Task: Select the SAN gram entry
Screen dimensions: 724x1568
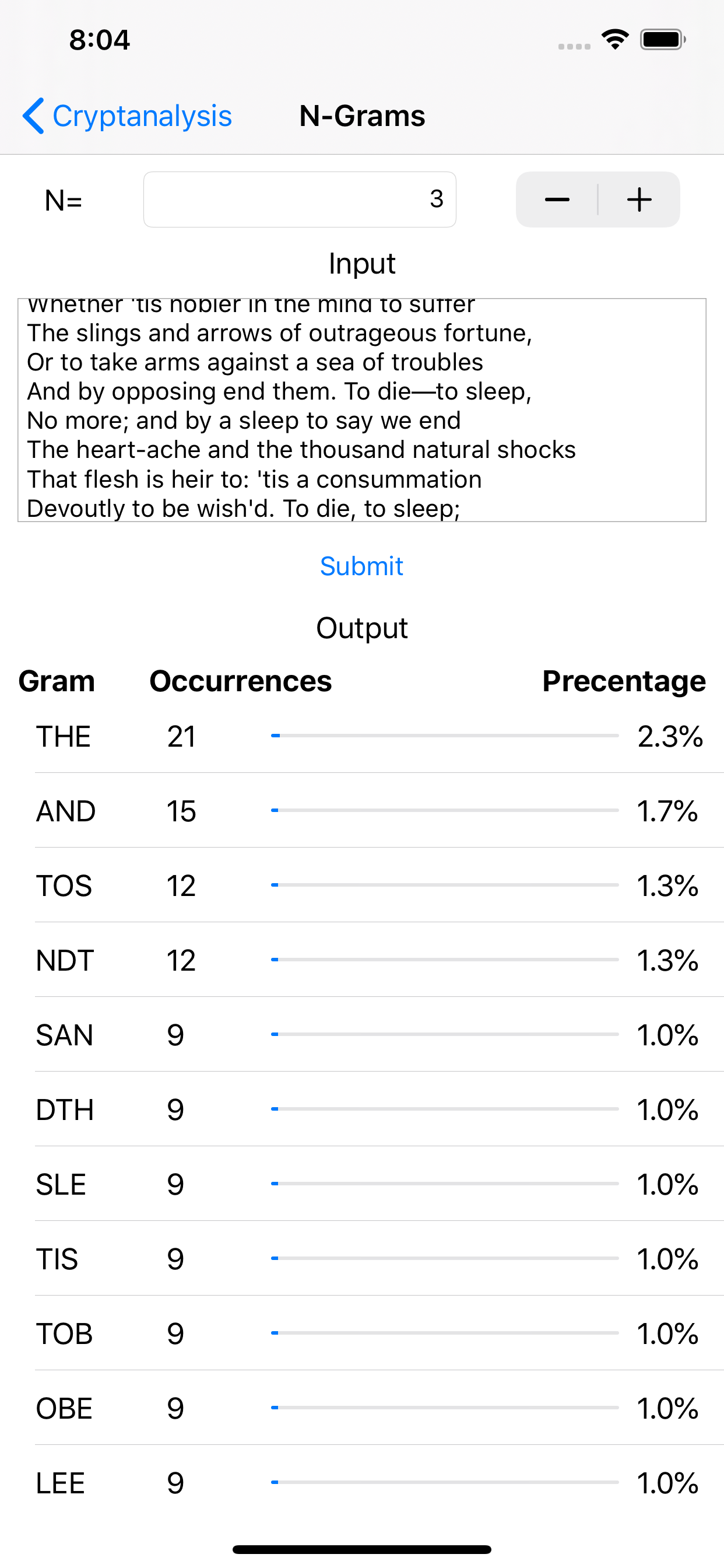Action: click(378, 1035)
